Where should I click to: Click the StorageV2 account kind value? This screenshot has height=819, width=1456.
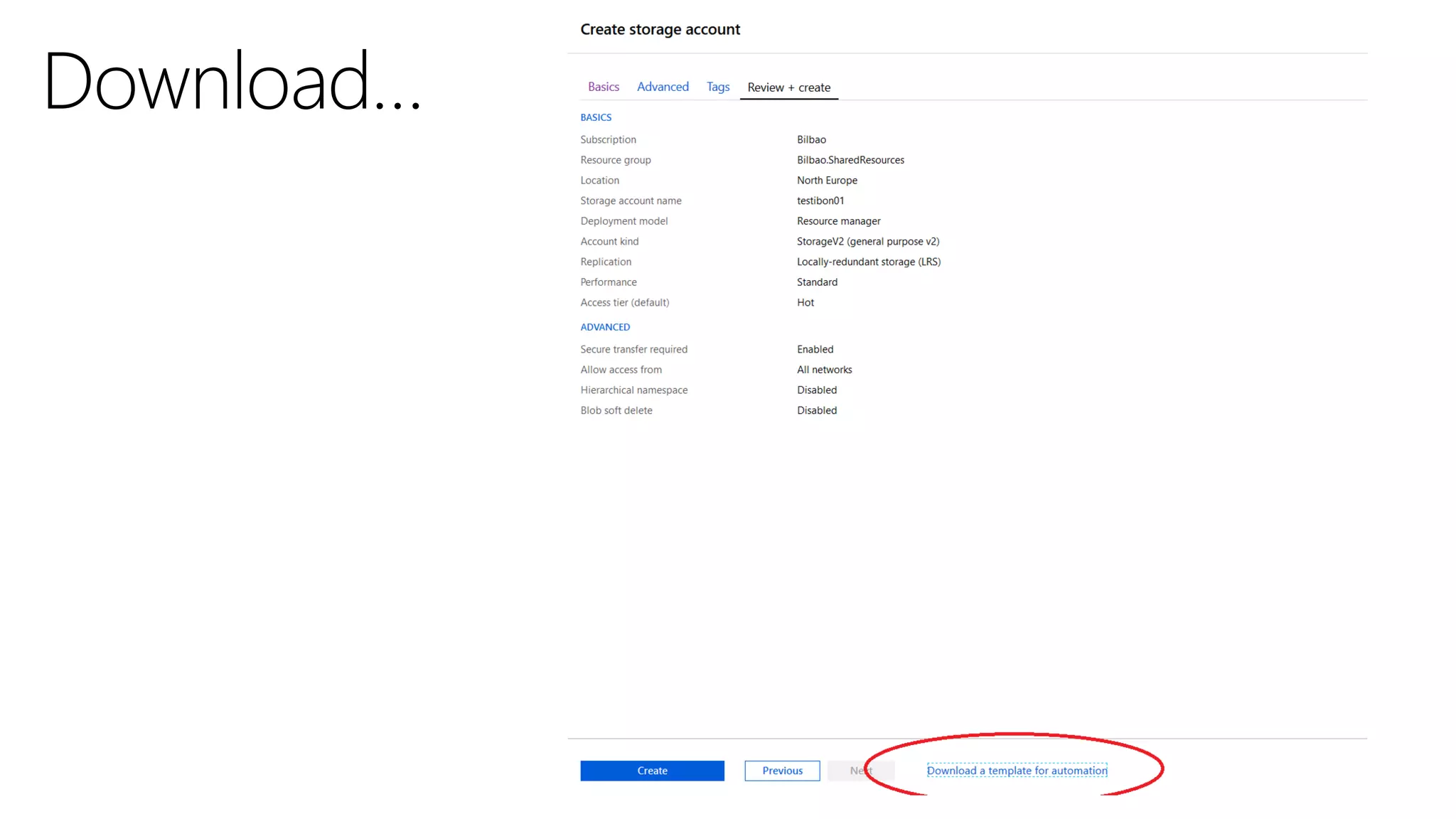coord(867,242)
